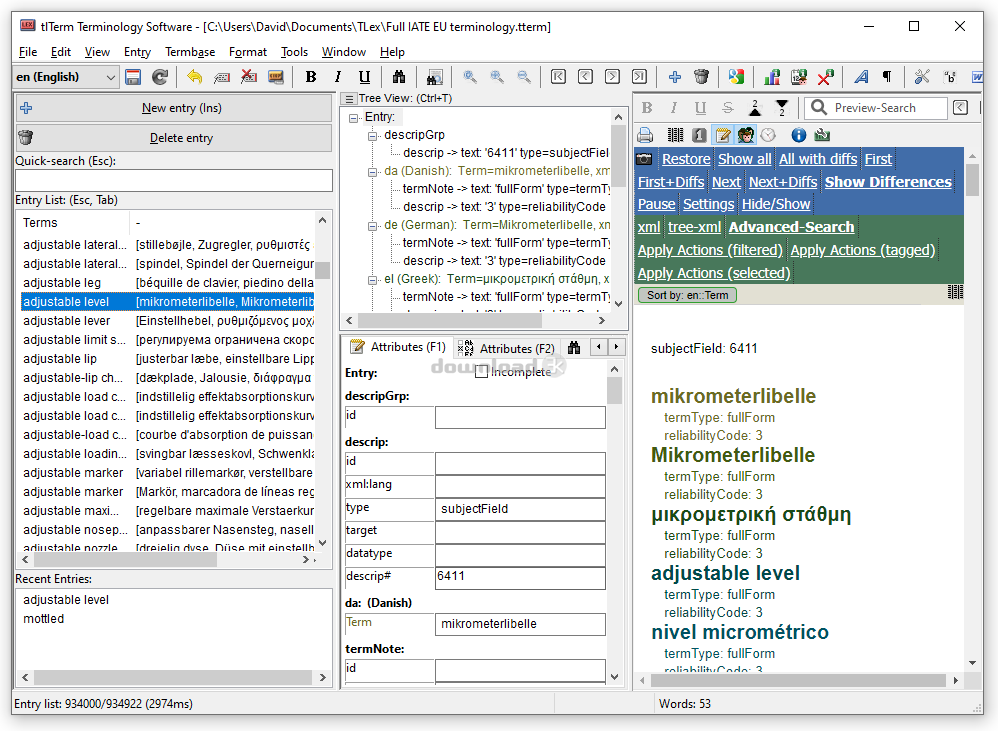Click the Show Differences link
Viewport: 998px width, 731px height.
click(x=889, y=181)
